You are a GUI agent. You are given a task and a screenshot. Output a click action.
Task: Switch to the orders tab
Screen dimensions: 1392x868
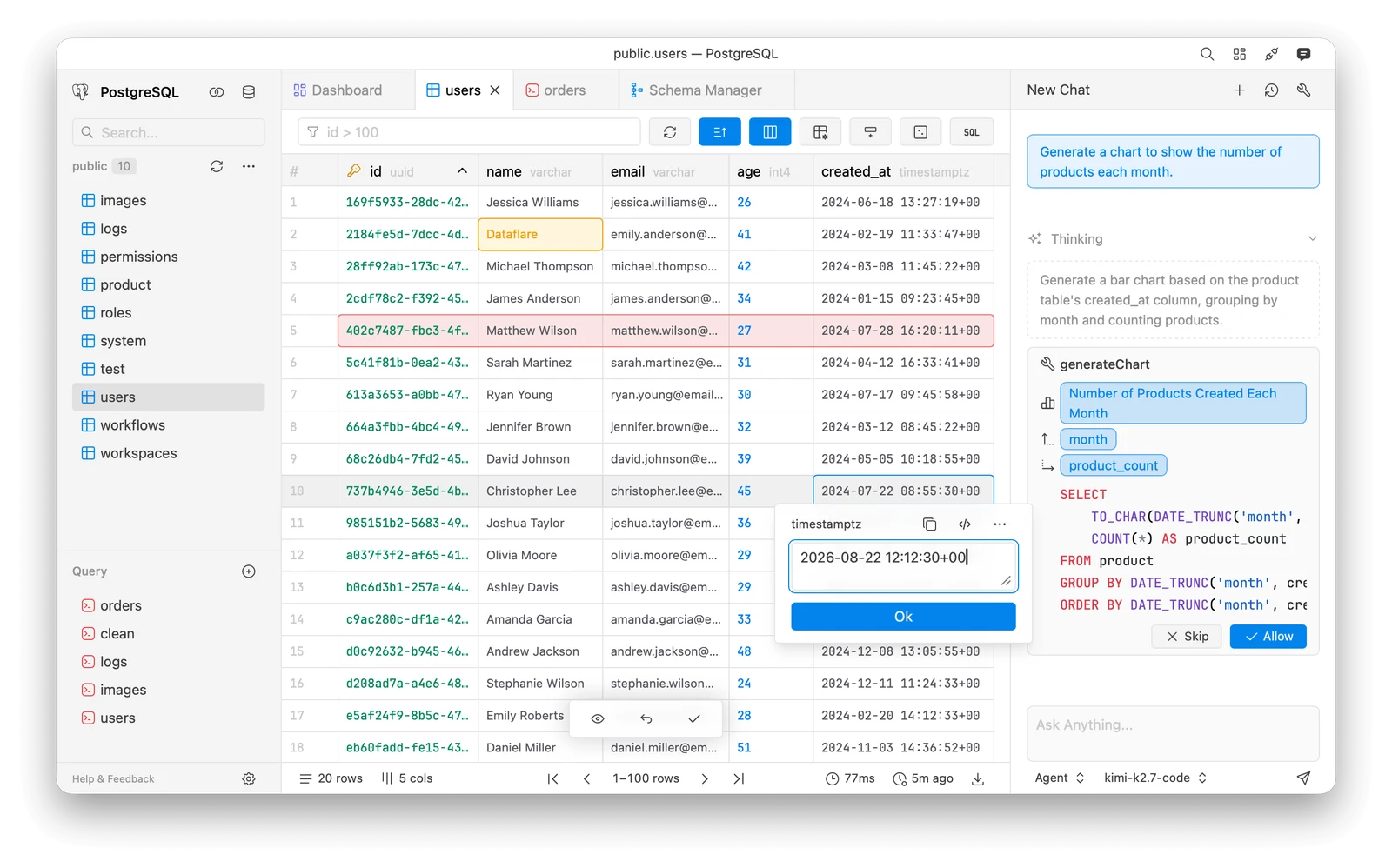556,90
